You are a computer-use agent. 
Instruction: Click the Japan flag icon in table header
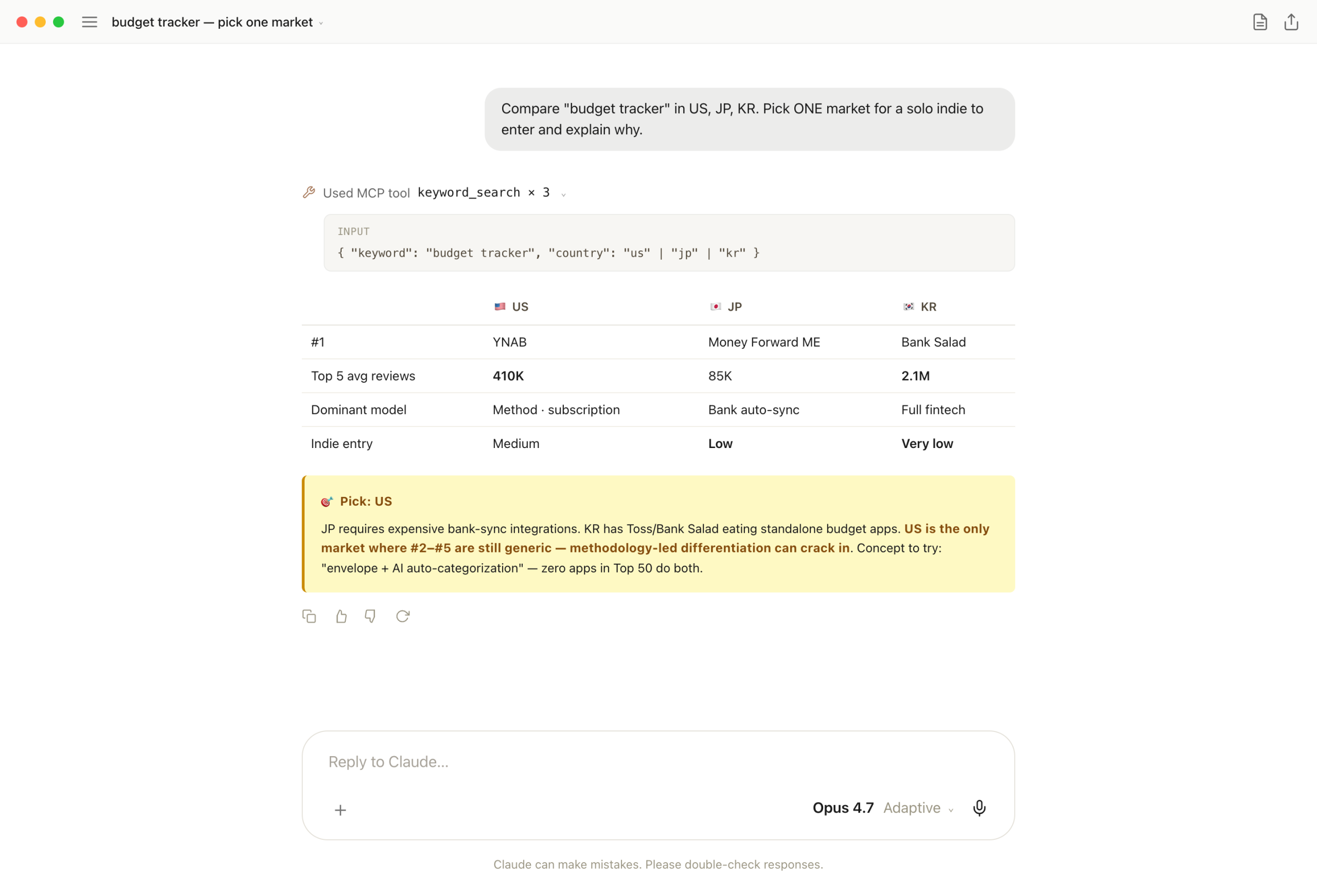[x=716, y=307]
